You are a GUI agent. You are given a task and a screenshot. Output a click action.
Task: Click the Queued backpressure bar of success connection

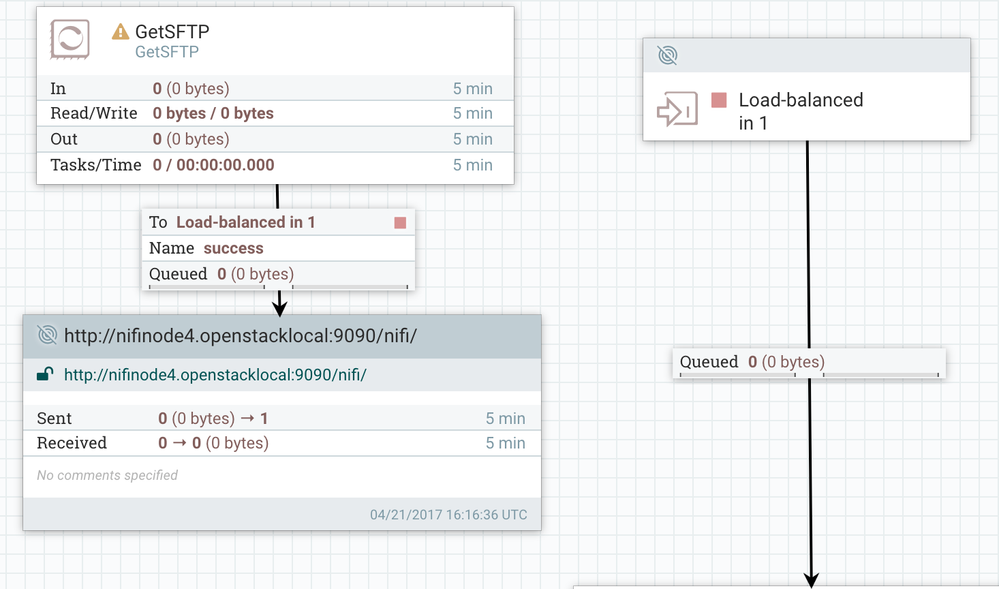(x=278, y=287)
